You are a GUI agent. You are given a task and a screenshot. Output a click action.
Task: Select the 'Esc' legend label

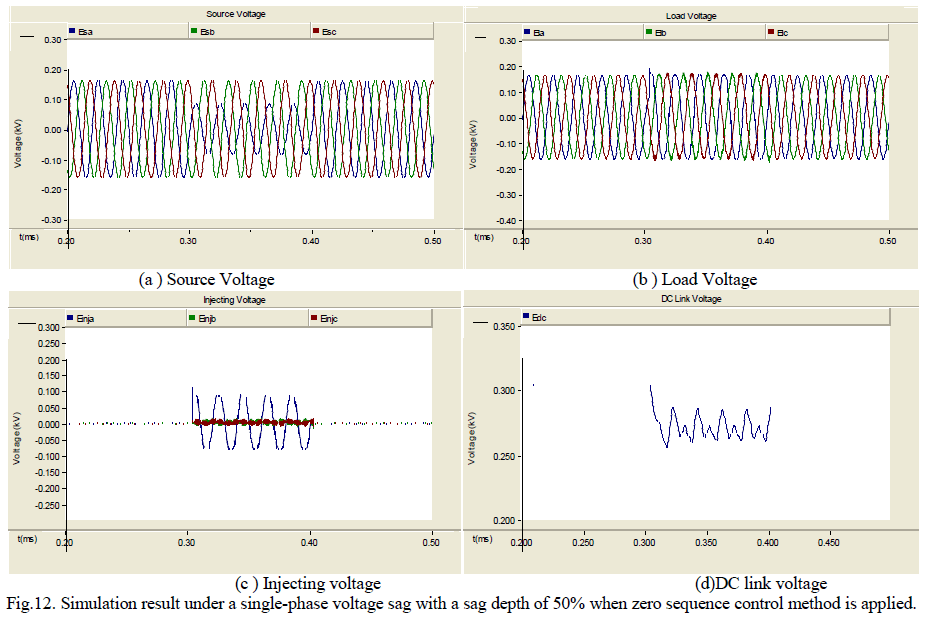[329, 32]
